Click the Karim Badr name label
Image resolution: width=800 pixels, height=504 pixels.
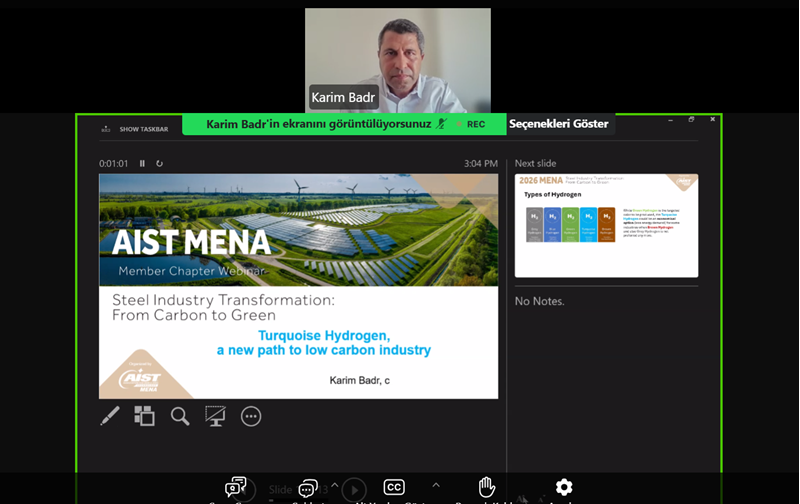[343, 97]
